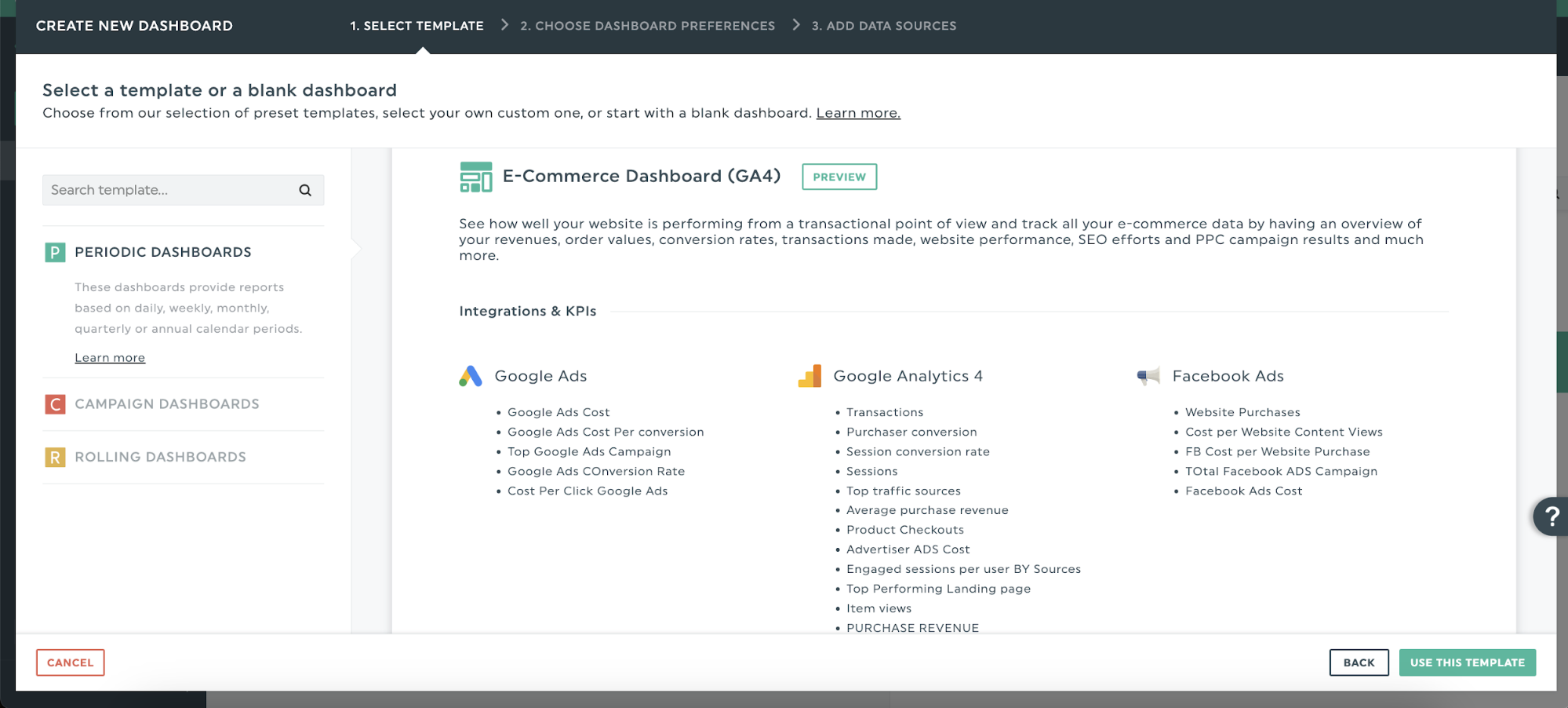Expand Campaign Dashboards category
The height and width of the screenshot is (708, 1568).
(x=167, y=404)
